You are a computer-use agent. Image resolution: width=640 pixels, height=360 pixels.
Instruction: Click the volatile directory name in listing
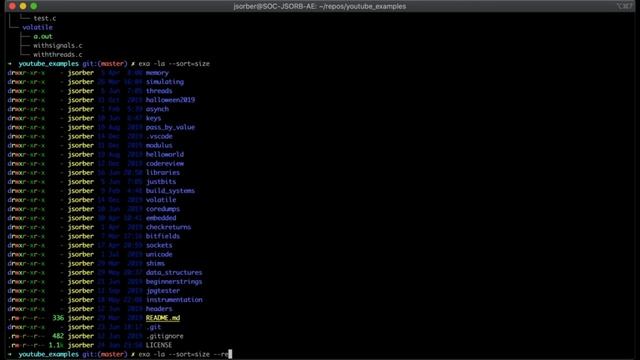(161, 200)
